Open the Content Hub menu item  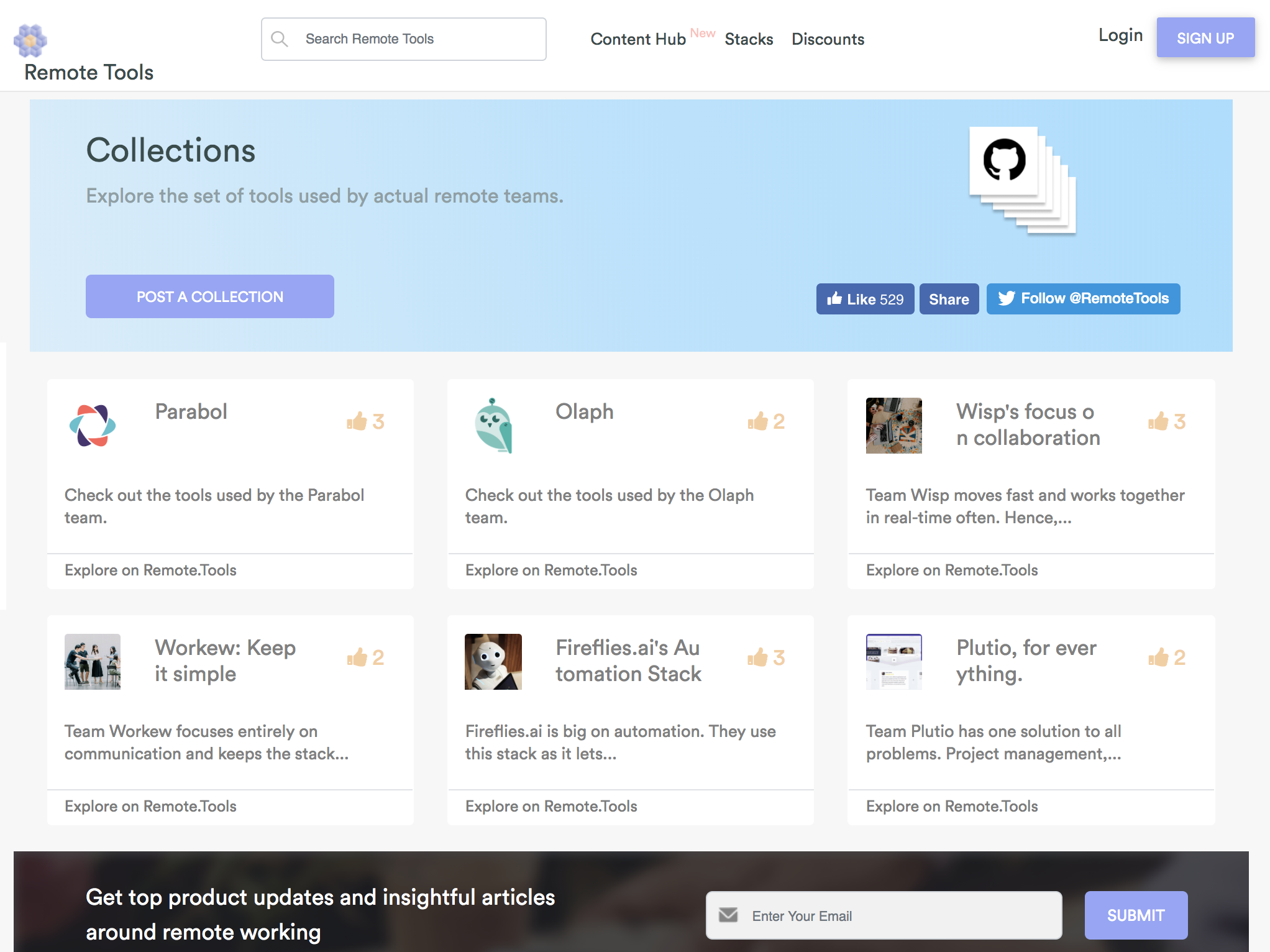coord(638,39)
